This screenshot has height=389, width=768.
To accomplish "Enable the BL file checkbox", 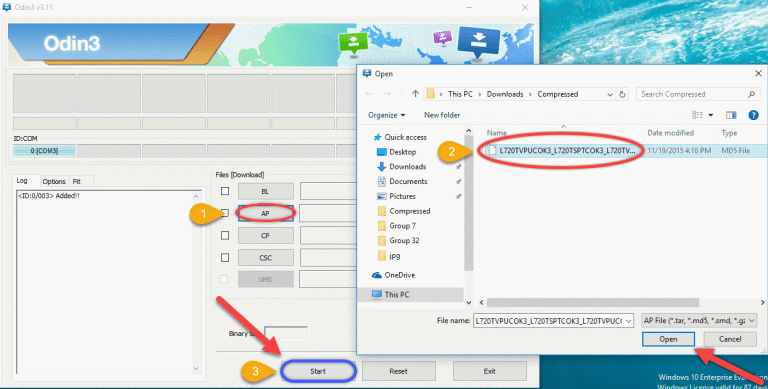I will click(225, 191).
